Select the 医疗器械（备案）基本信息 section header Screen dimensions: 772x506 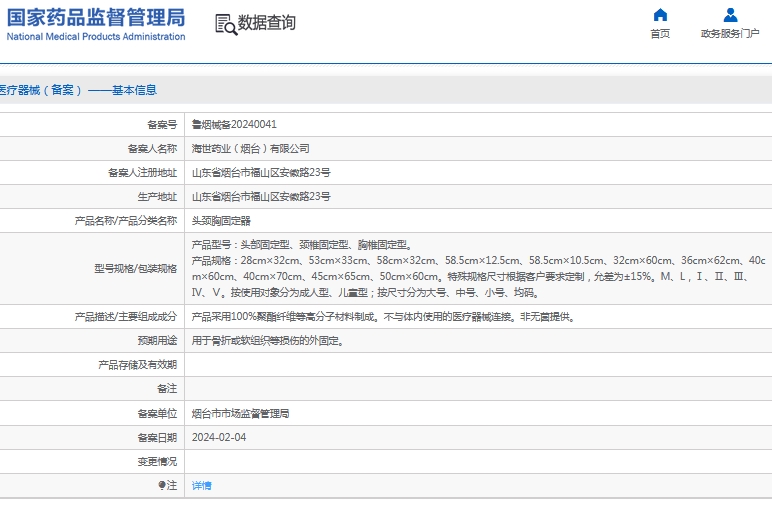click(x=78, y=90)
